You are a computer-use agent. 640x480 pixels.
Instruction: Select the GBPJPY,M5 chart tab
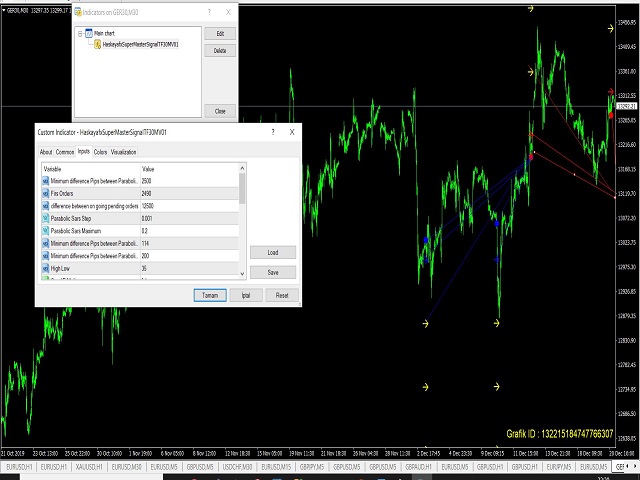[312, 467]
